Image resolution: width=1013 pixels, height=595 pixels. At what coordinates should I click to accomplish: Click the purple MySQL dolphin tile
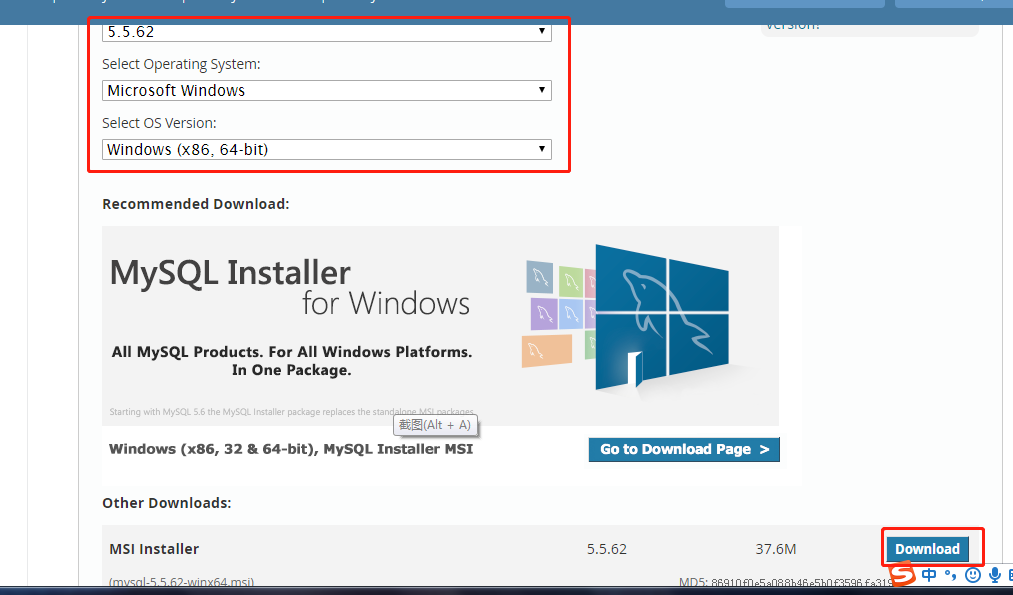[x=544, y=312]
